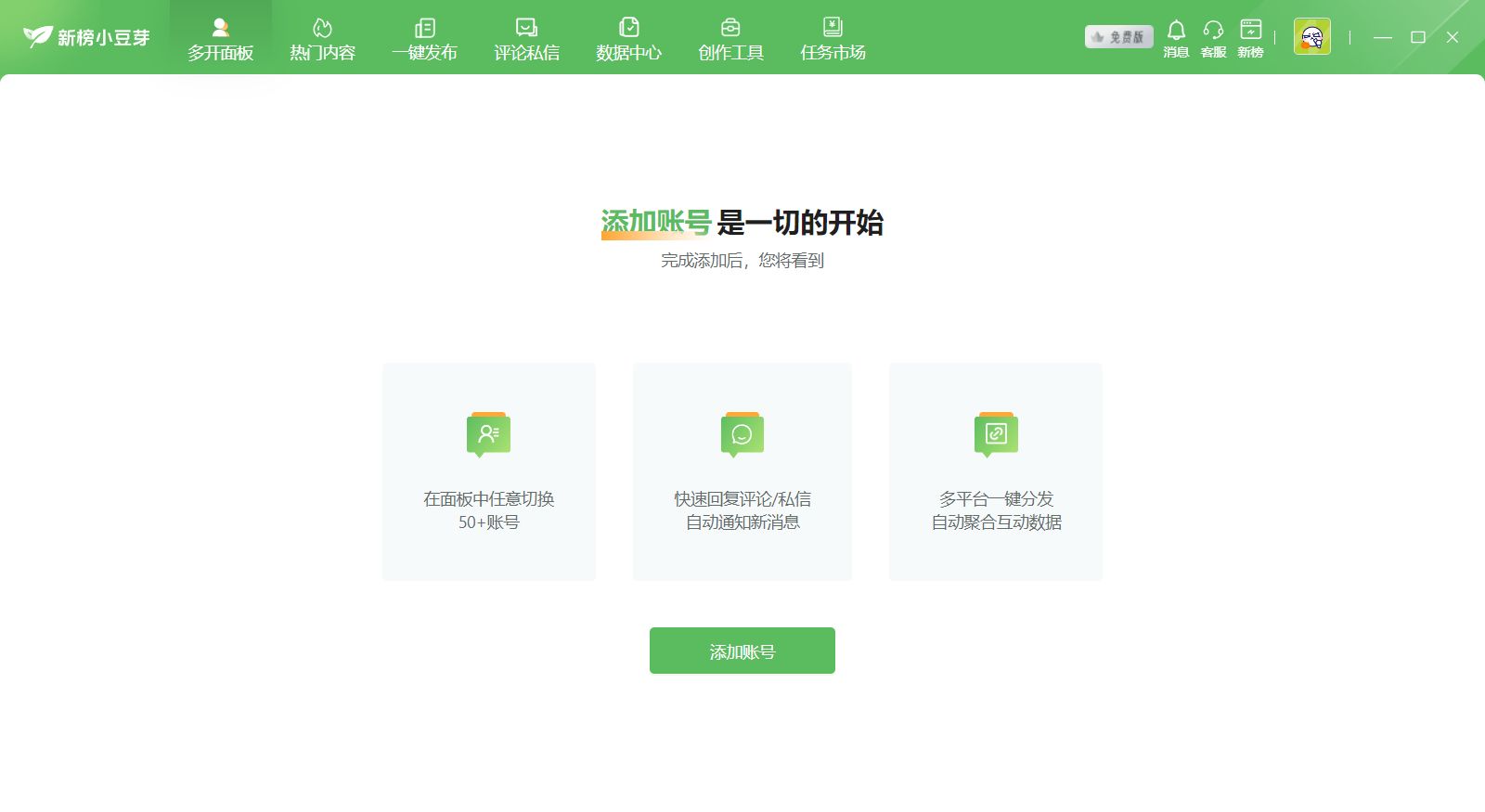
Task: Click the 快速回复评论/私信 text
Action: click(x=742, y=499)
